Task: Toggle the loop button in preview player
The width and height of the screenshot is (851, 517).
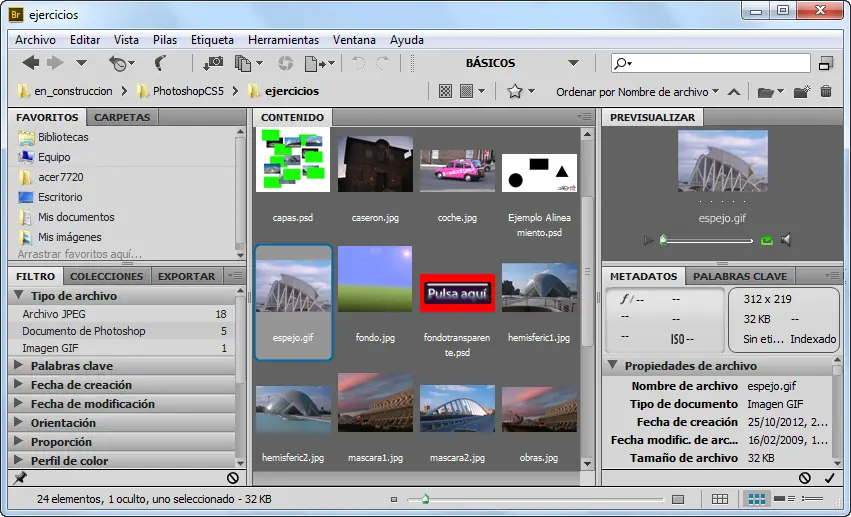Action: [x=767, y=240]
